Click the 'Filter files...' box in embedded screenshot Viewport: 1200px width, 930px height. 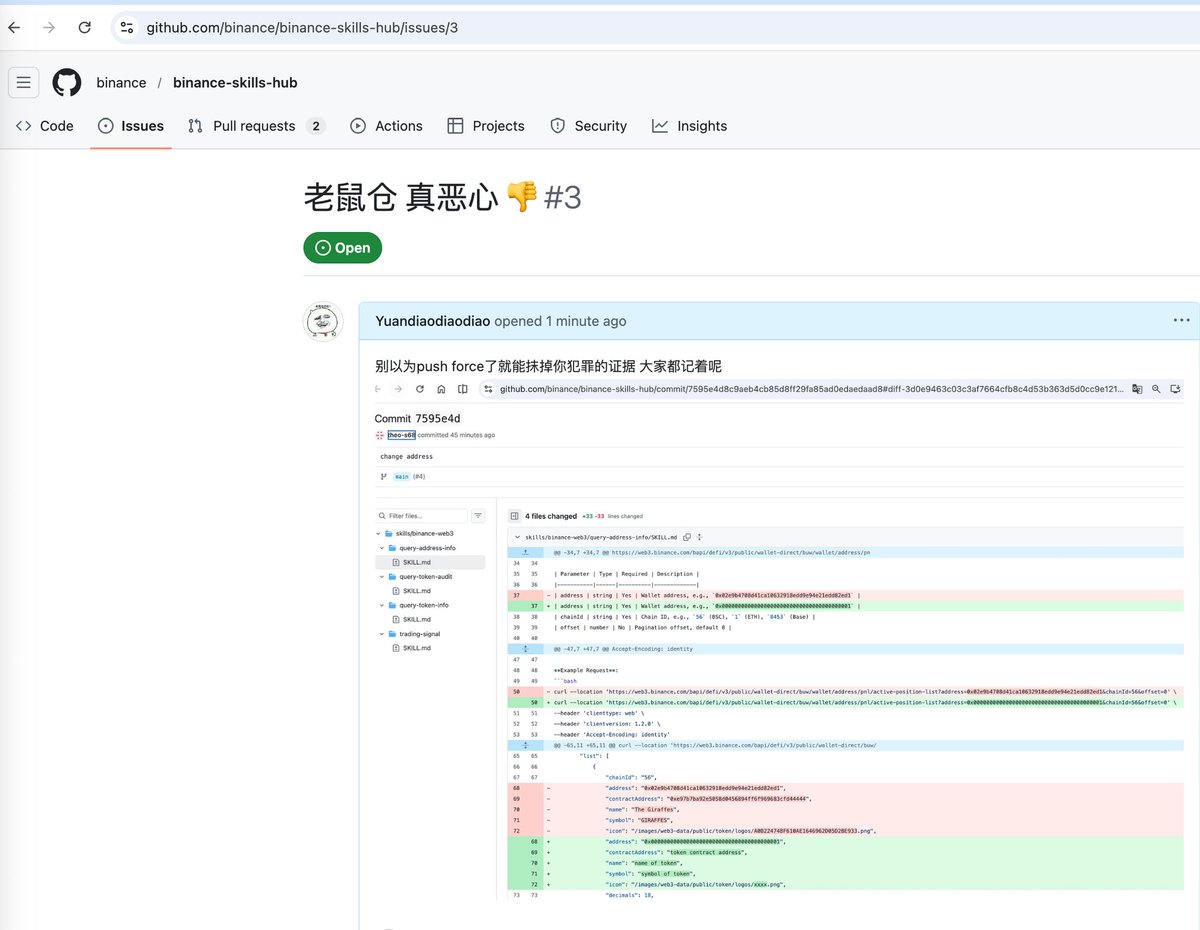(422, 516)
